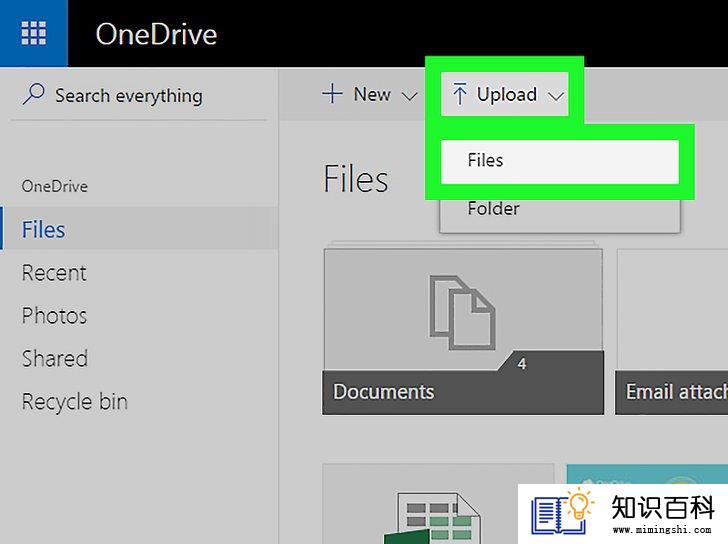Open Recent in the sidebar
Image resolution: width=728 pixels, height=544 pixels.
tap(54, 272)
